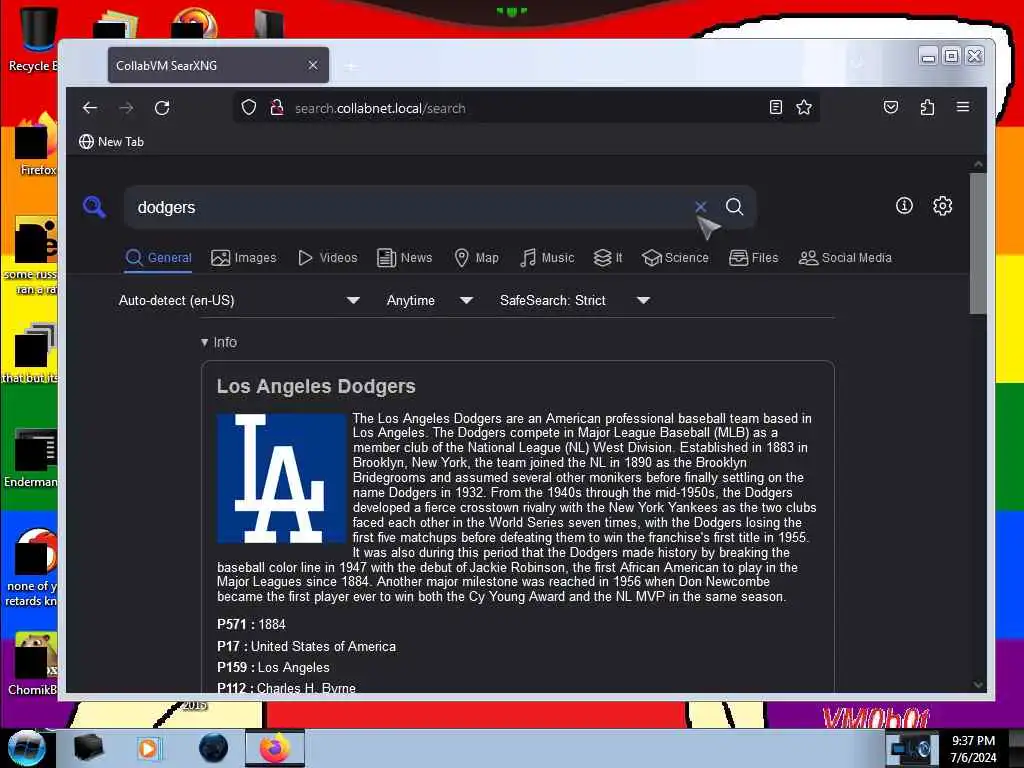Viewport: 1024px width, 768px height.
Task: Open the Anytime time range dropdown
Action: [429, 300]
